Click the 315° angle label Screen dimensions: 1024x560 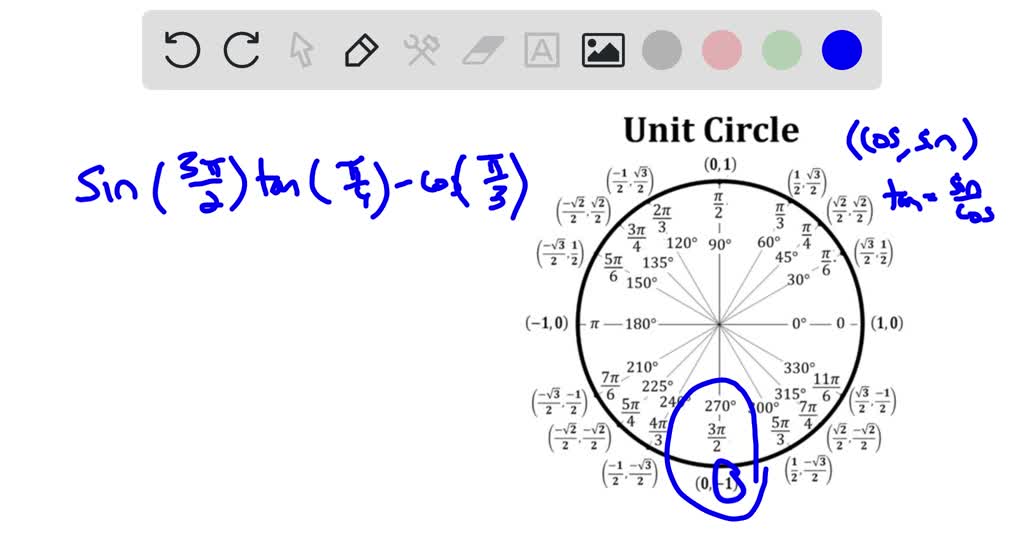tap(790, 394)
